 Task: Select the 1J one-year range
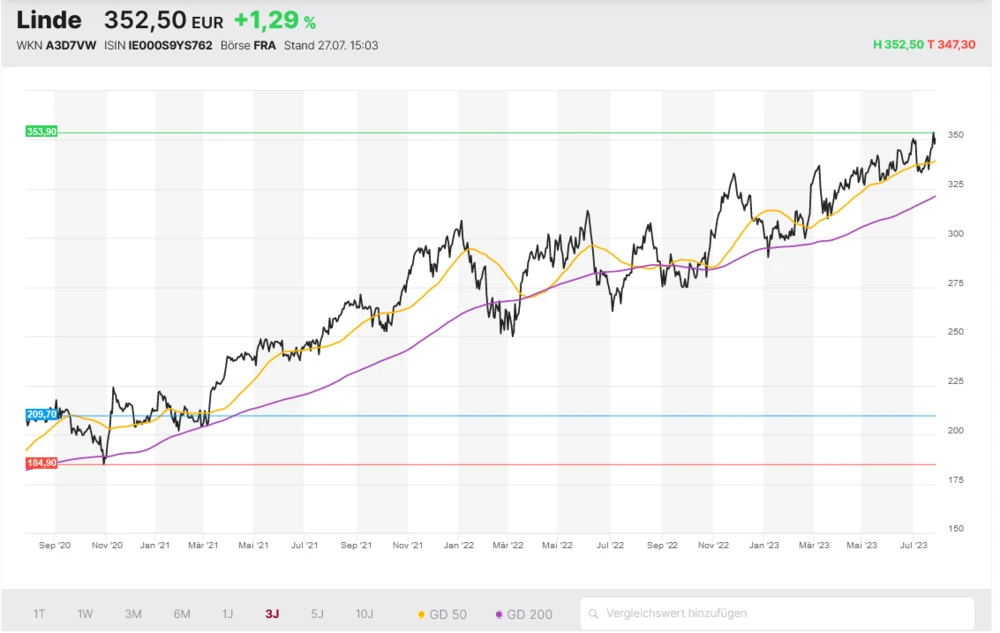tap(227, 614)
